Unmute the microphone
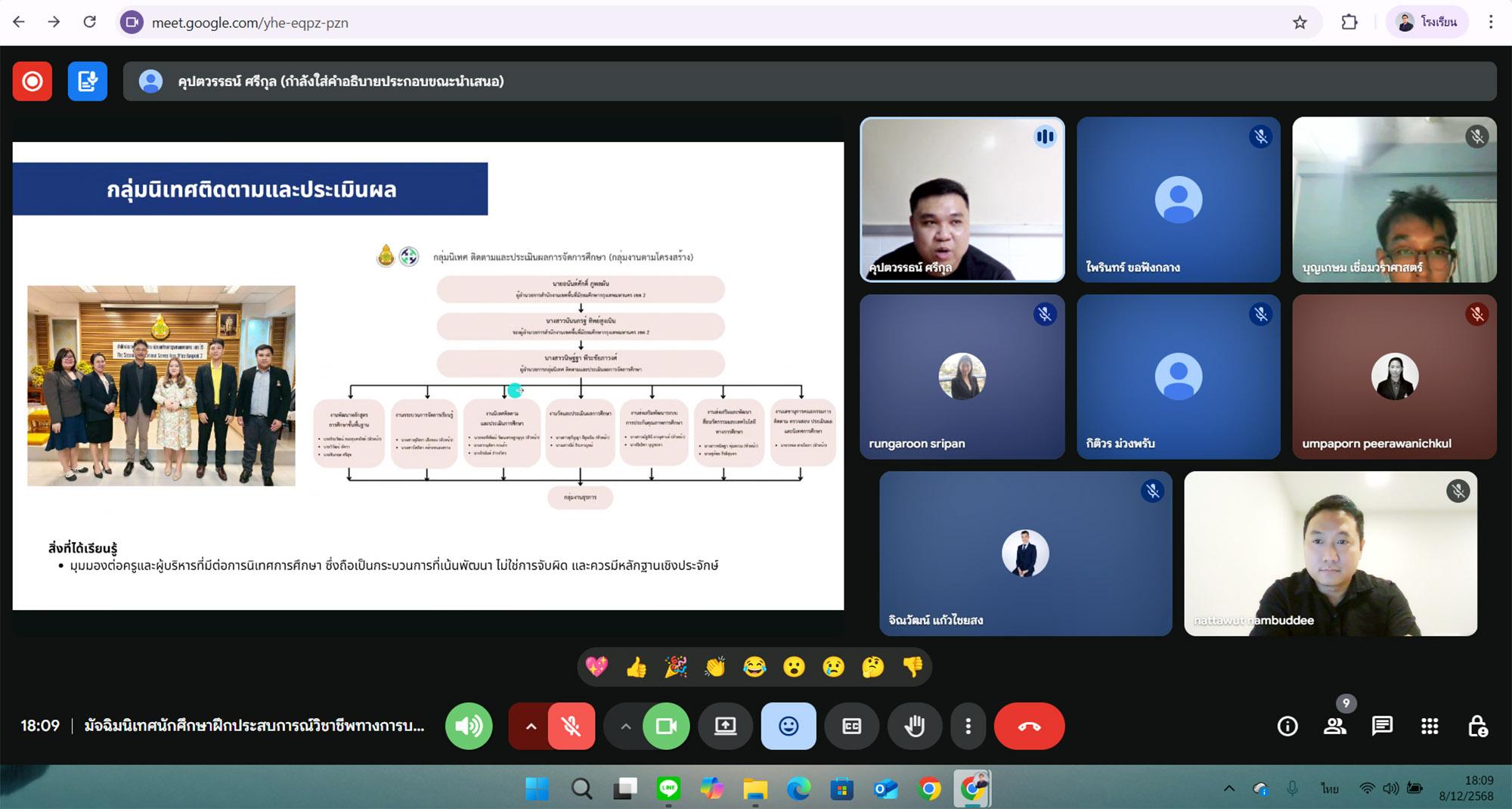The height and width of the screenshot is (809, 1512). pyautogui.click(x=572, y=726)
